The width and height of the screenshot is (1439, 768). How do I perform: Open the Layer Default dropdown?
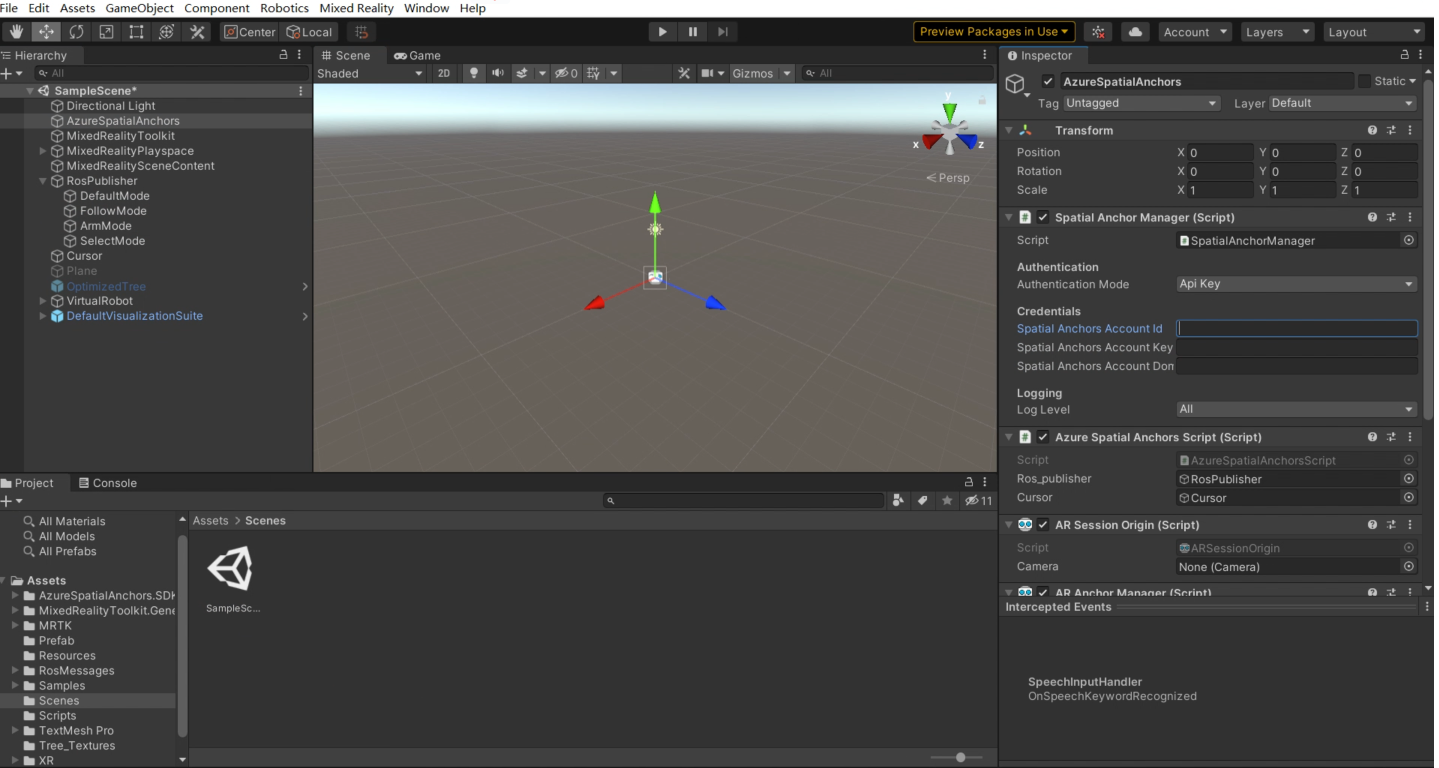1343,103
